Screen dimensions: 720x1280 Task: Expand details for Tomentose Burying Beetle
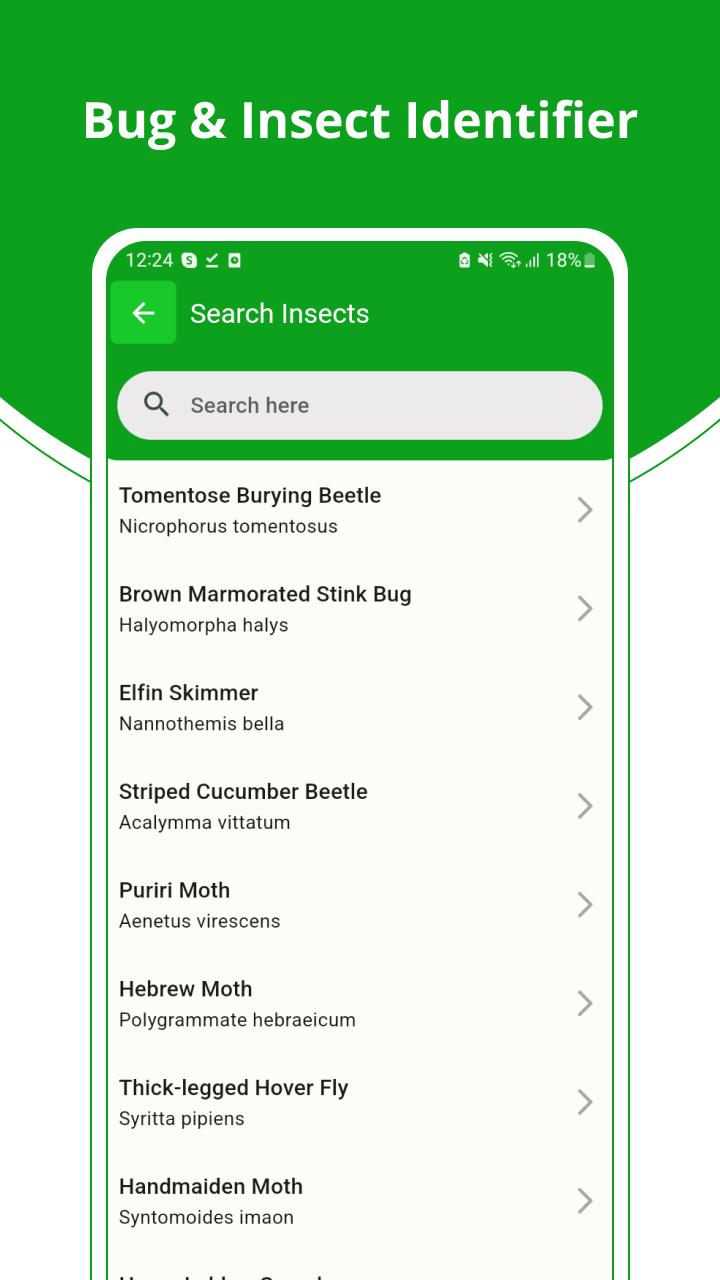pos(585,509)
